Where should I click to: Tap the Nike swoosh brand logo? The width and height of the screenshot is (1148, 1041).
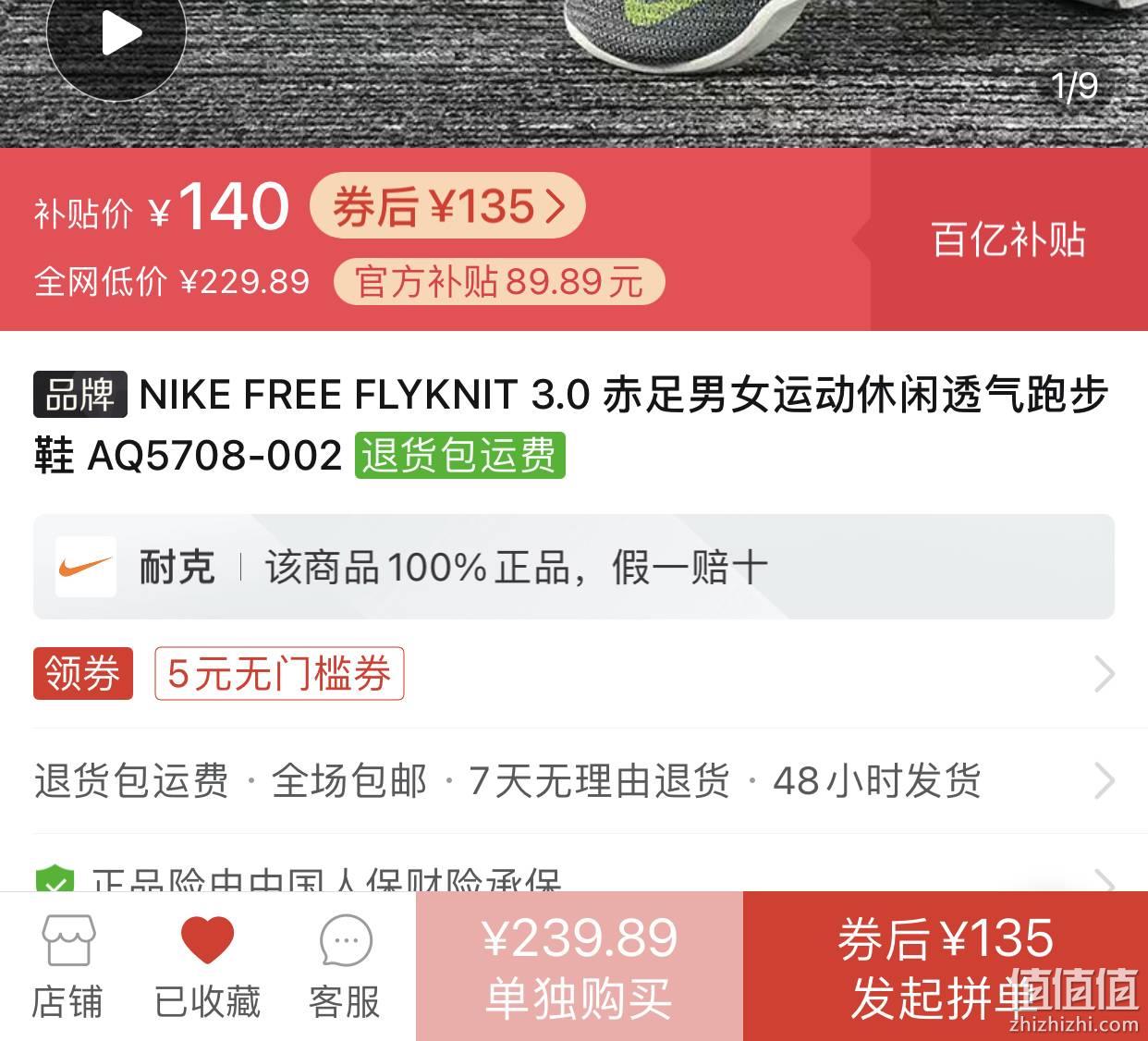click(85, 567)
